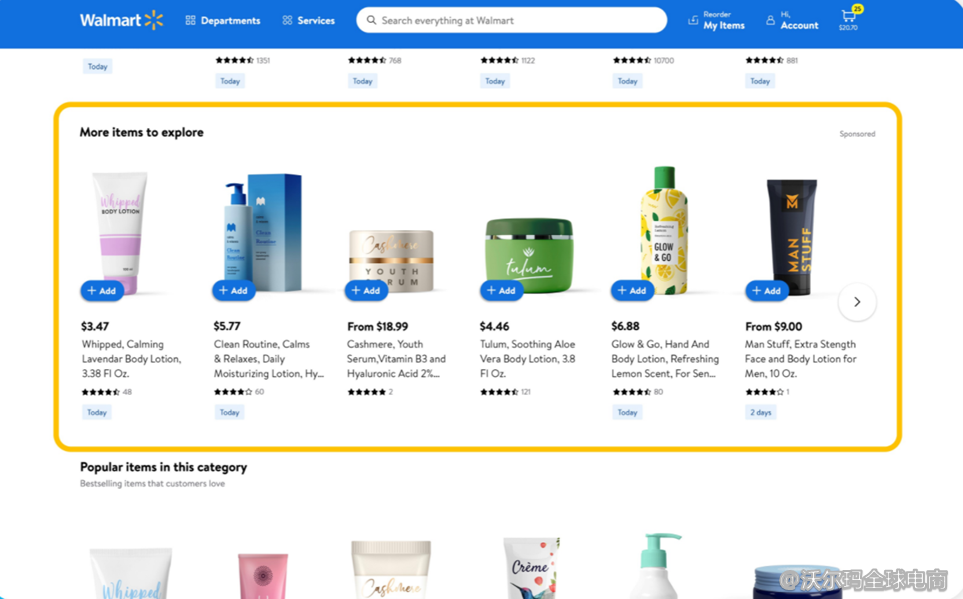Click the Walmart spark logo

154,20
